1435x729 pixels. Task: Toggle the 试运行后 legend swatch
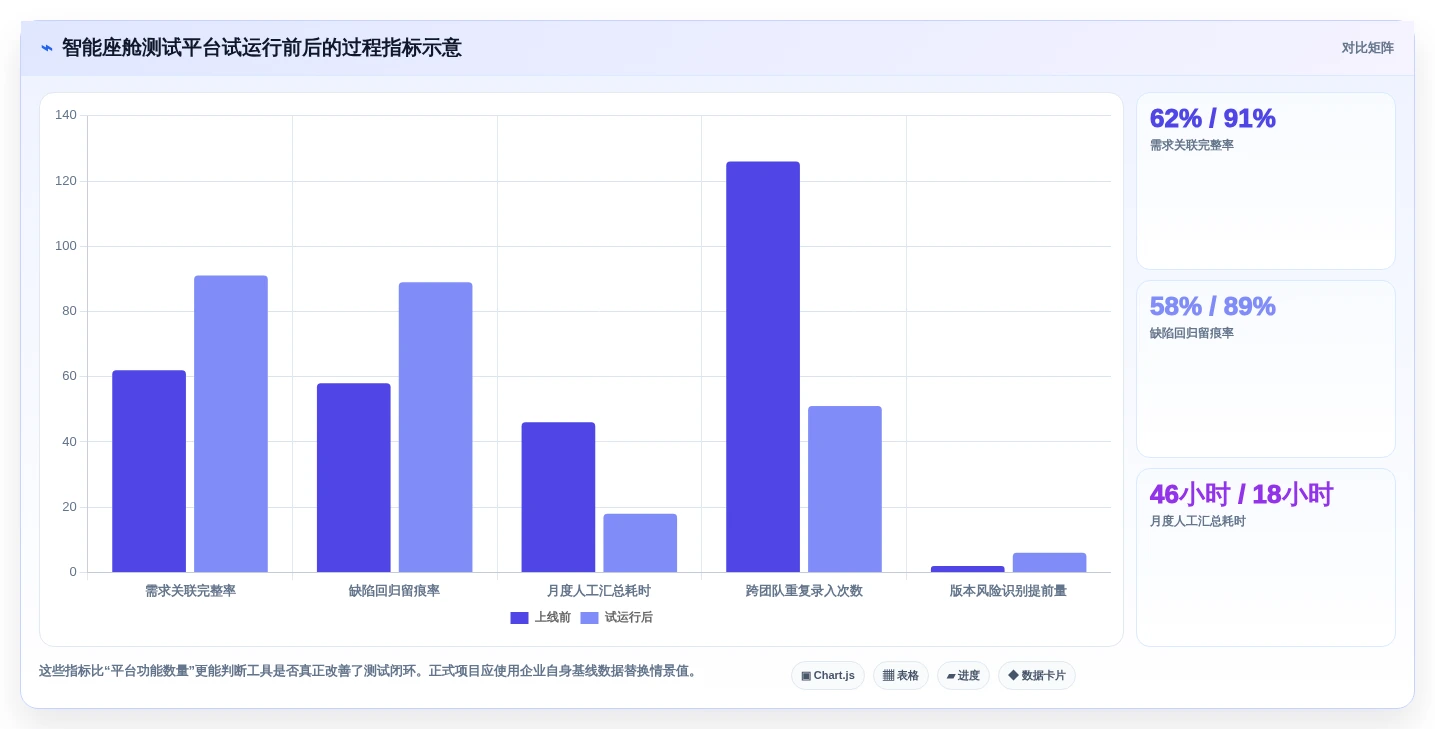point(589,618)
